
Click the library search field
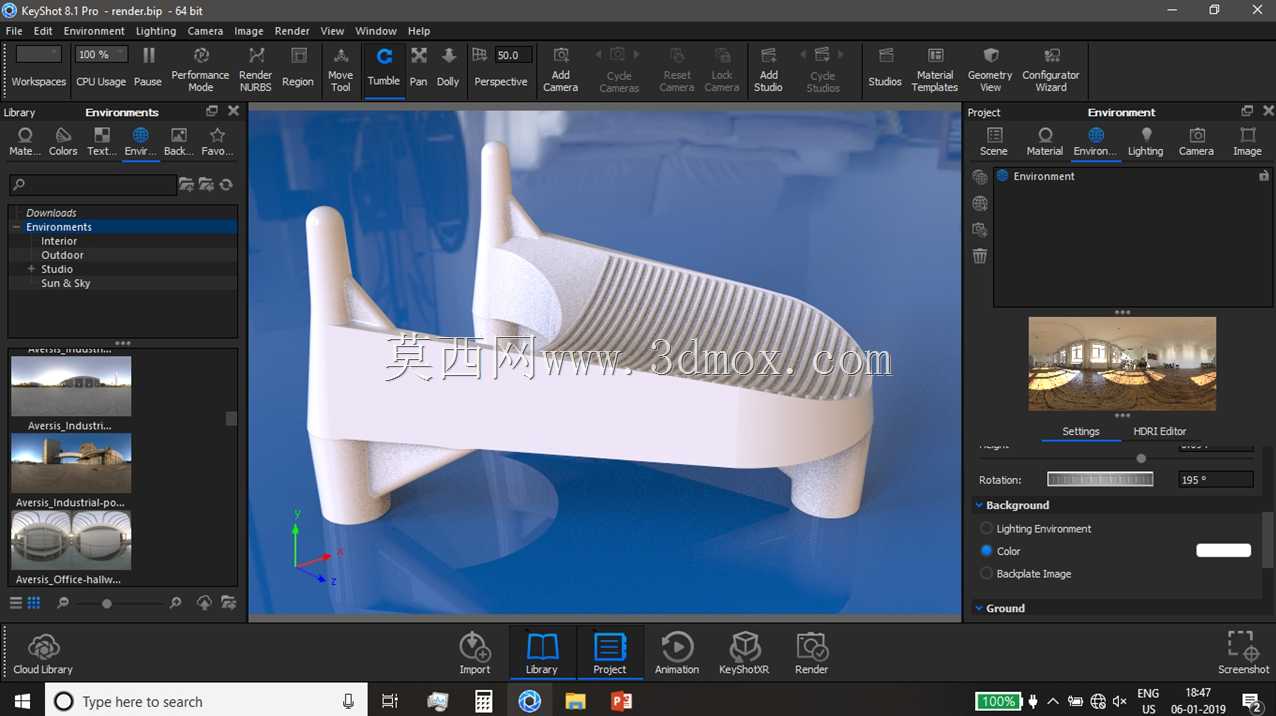[x=92, y=184]
